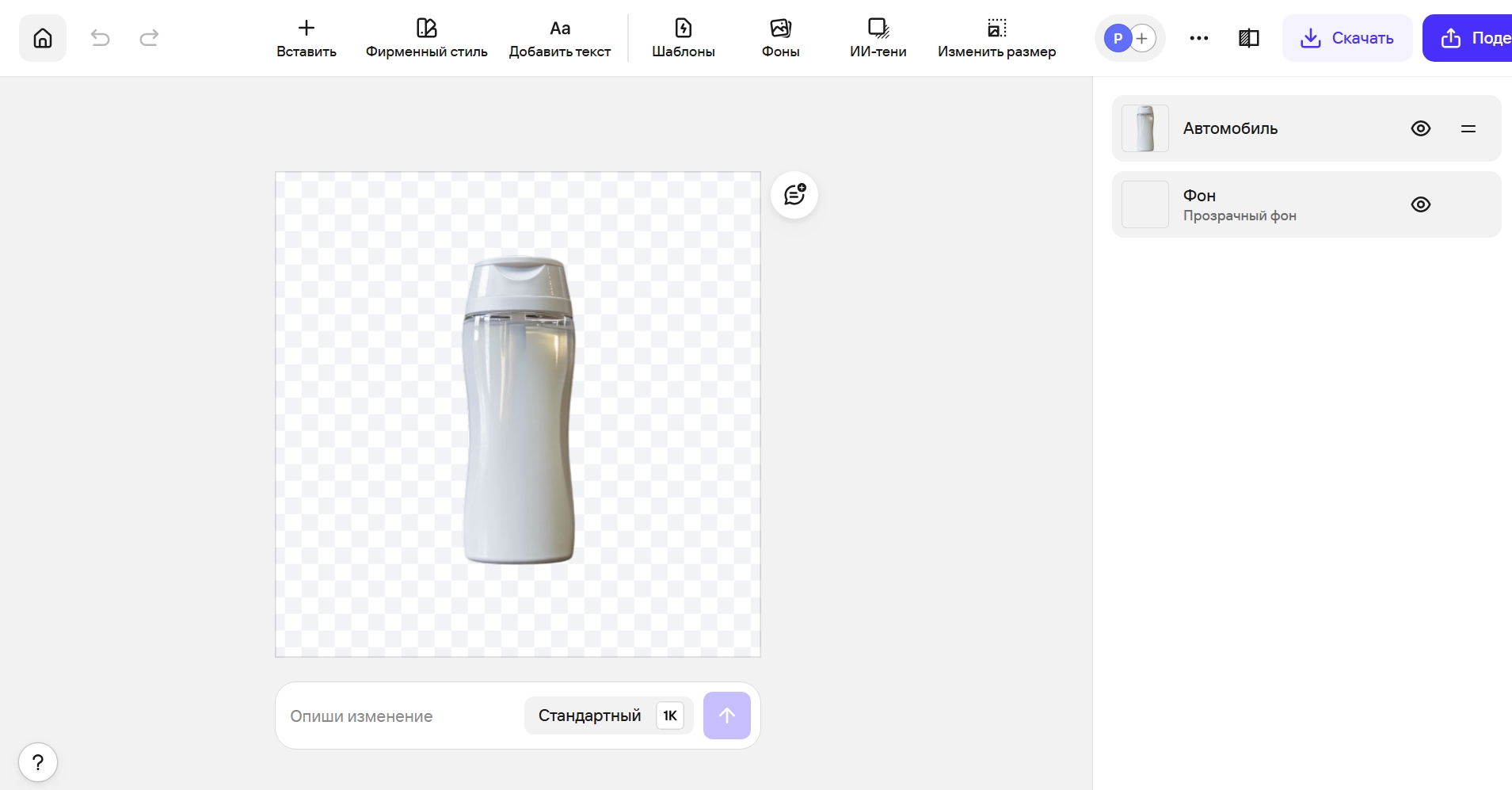This screenshot has height=790, width=1512.
Task: Click the 1K resolution badge
Action: tap(670, 716)
